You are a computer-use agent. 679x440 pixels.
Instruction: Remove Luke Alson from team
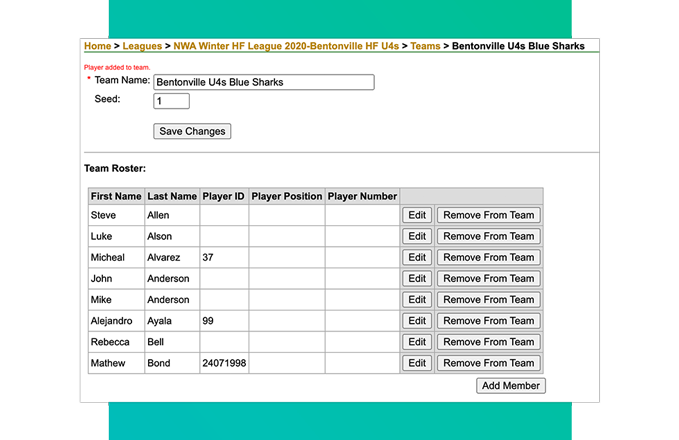[x=488, y=236]
